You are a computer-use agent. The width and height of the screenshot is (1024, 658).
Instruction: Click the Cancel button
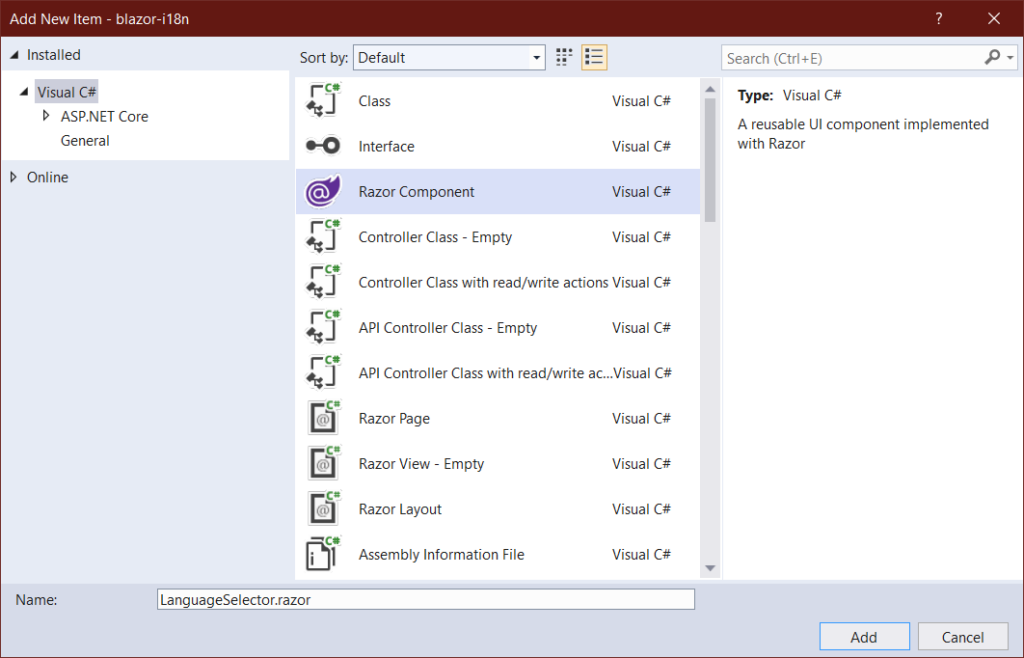[x=963, y=637]
